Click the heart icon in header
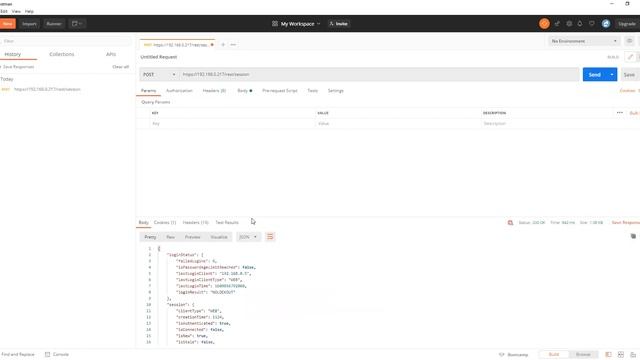 pyautogui.click(x=592, y=24)
